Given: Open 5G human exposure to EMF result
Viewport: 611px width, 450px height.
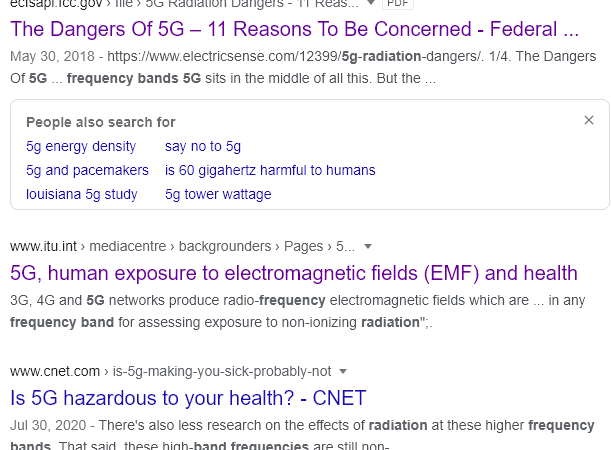Looking at the screenshot, I should pyautogui.click(x=294, y=273).
